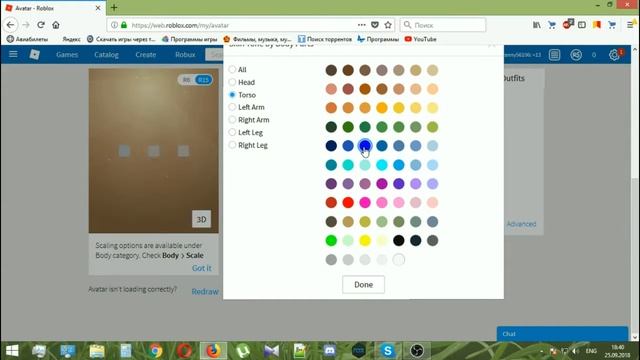Select the Head radio button
Image resolution: width=640 pixels, height=360 pixels.
232,82
